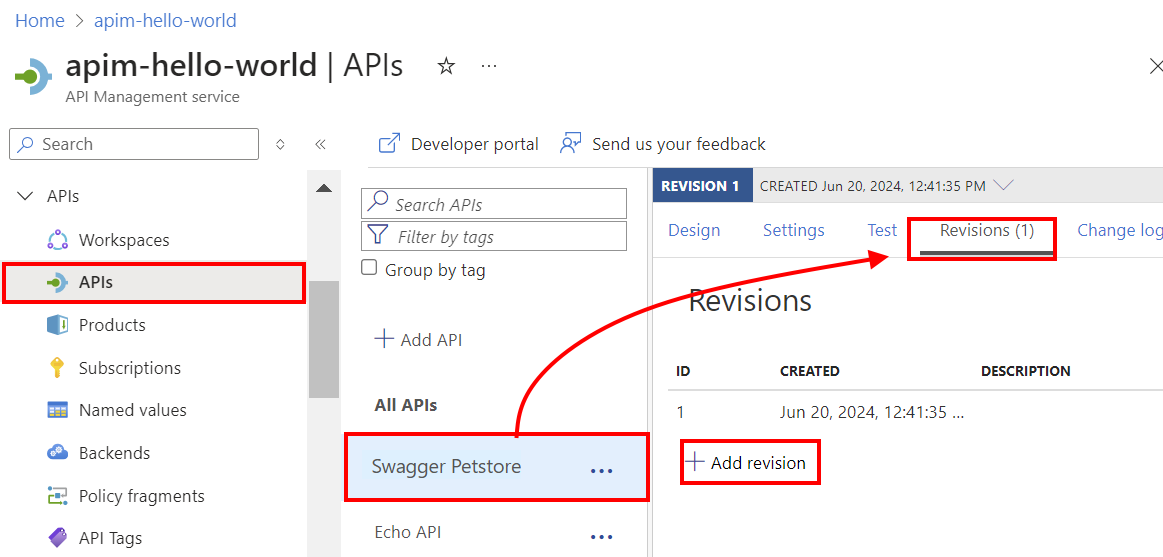Click All APIs heading
The image size is (1163, 557).
point(406,405)
